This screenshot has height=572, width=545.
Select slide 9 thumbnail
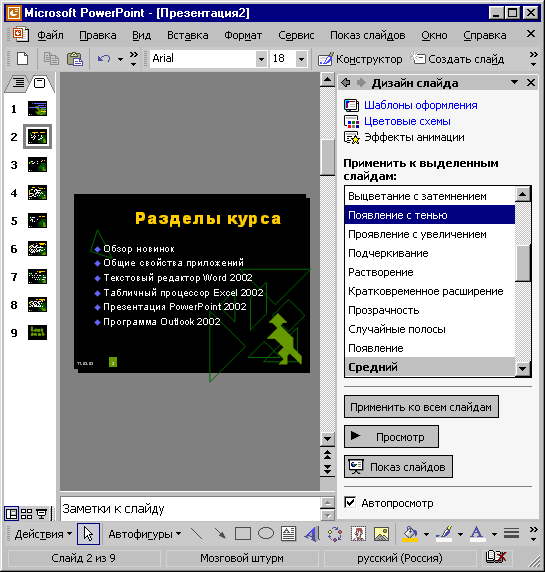pos(37,332)
